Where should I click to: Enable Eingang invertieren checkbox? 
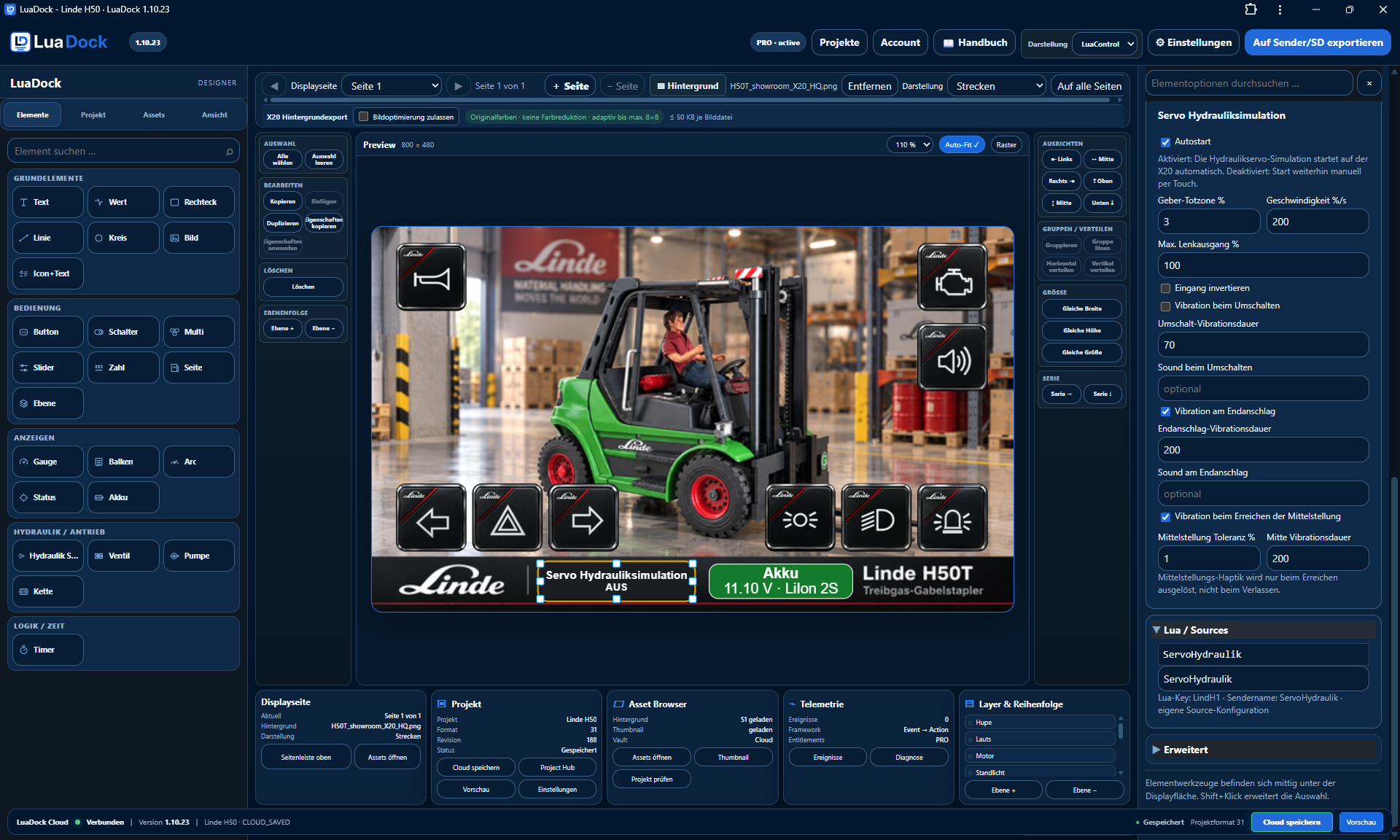tap(1165, 288)
